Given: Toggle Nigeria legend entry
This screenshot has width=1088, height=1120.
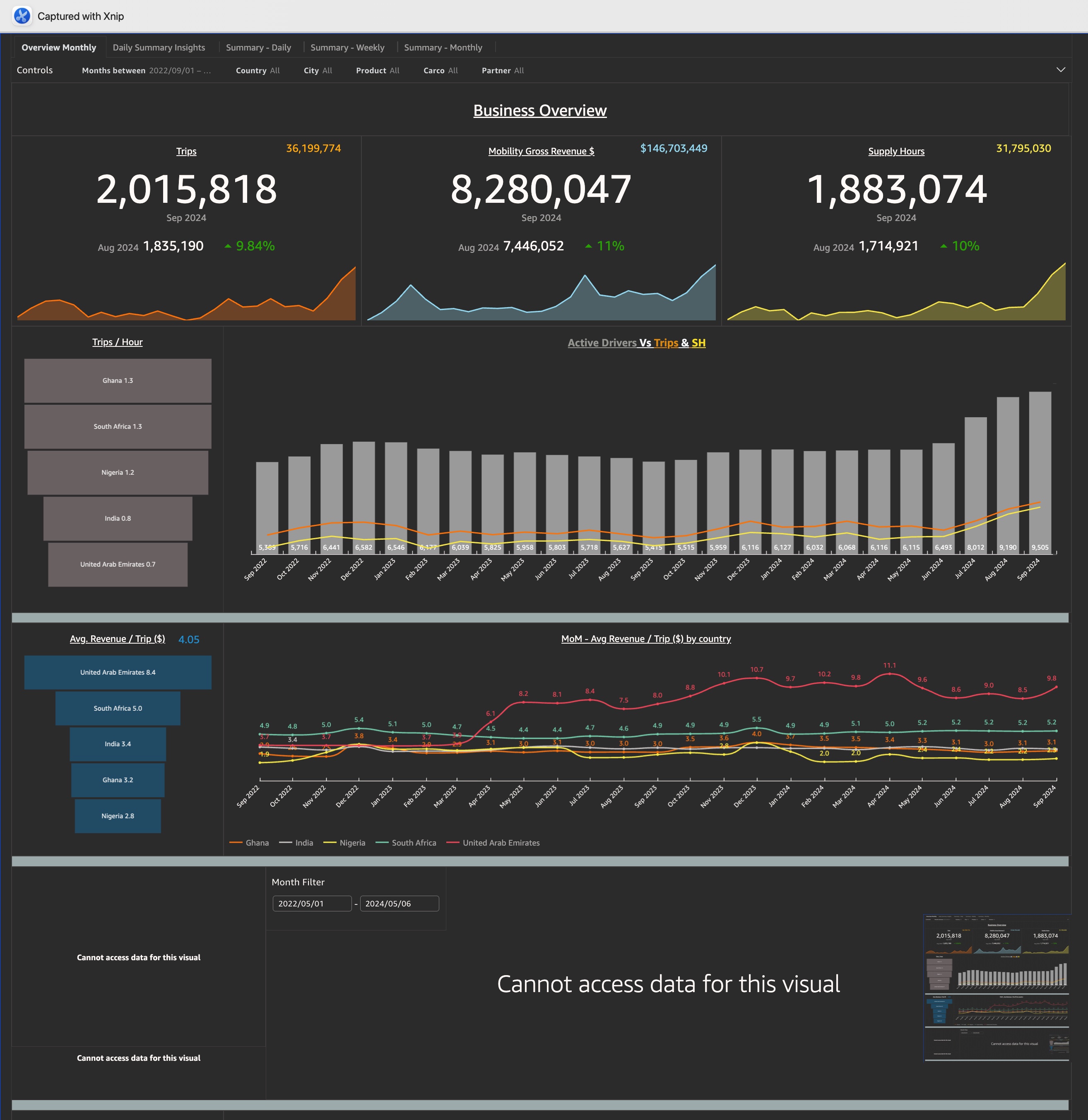Looking at the screenshot, I should click(344, 843).
